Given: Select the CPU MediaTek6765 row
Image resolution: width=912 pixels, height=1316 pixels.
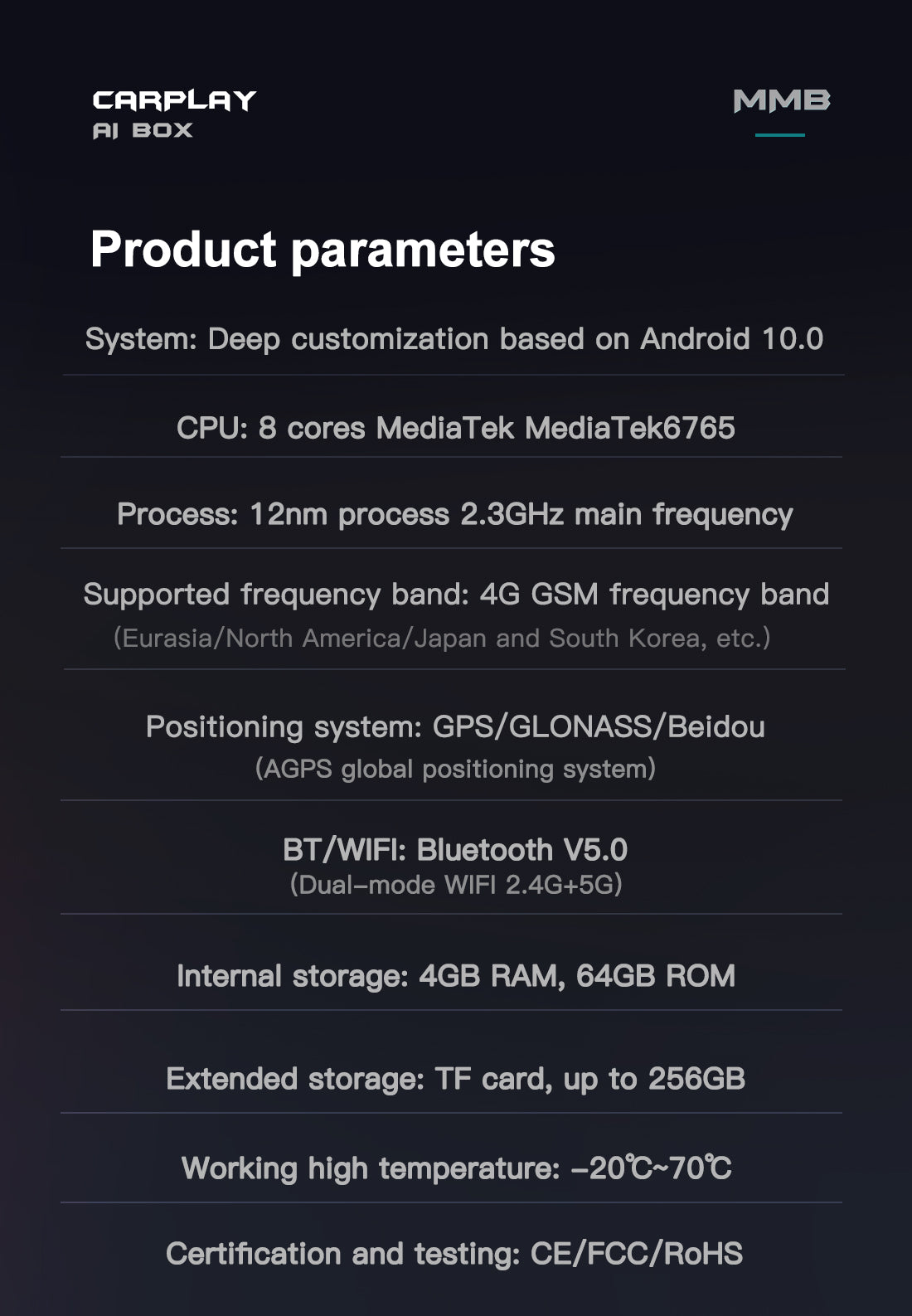Looking at the screenshot, I should [x=455, y=428].
